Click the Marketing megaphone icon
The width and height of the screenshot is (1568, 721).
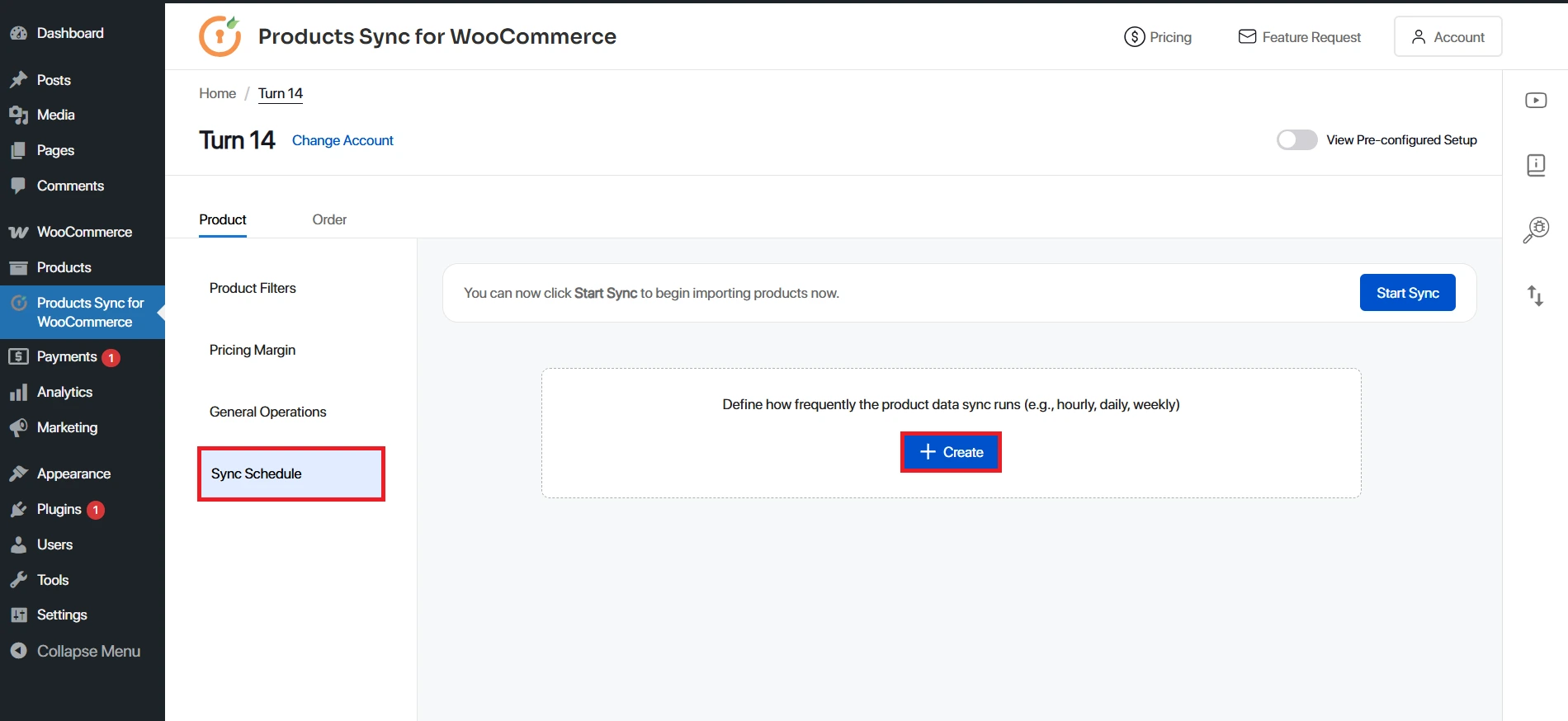[x=18, y=428]
